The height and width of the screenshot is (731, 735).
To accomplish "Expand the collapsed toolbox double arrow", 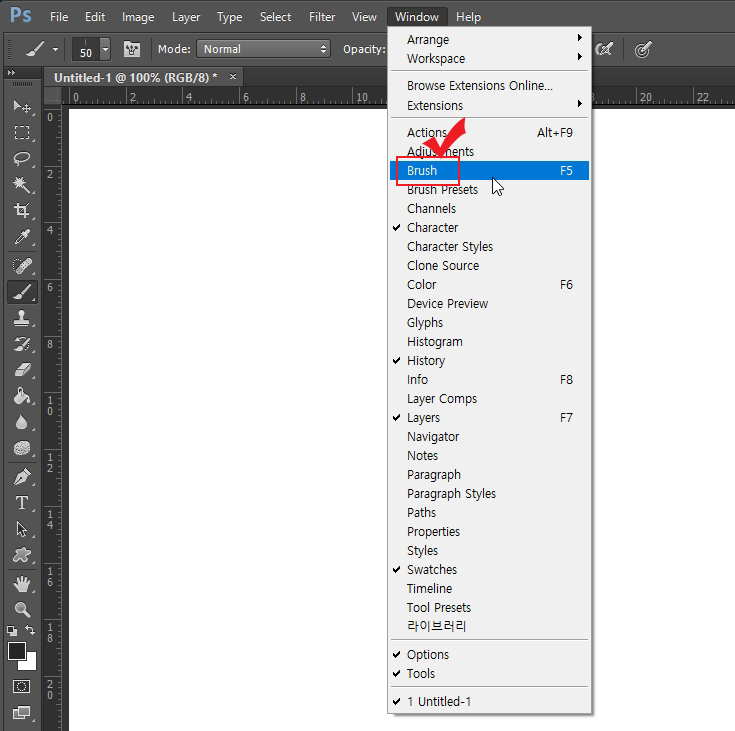I will click(11, 73).
